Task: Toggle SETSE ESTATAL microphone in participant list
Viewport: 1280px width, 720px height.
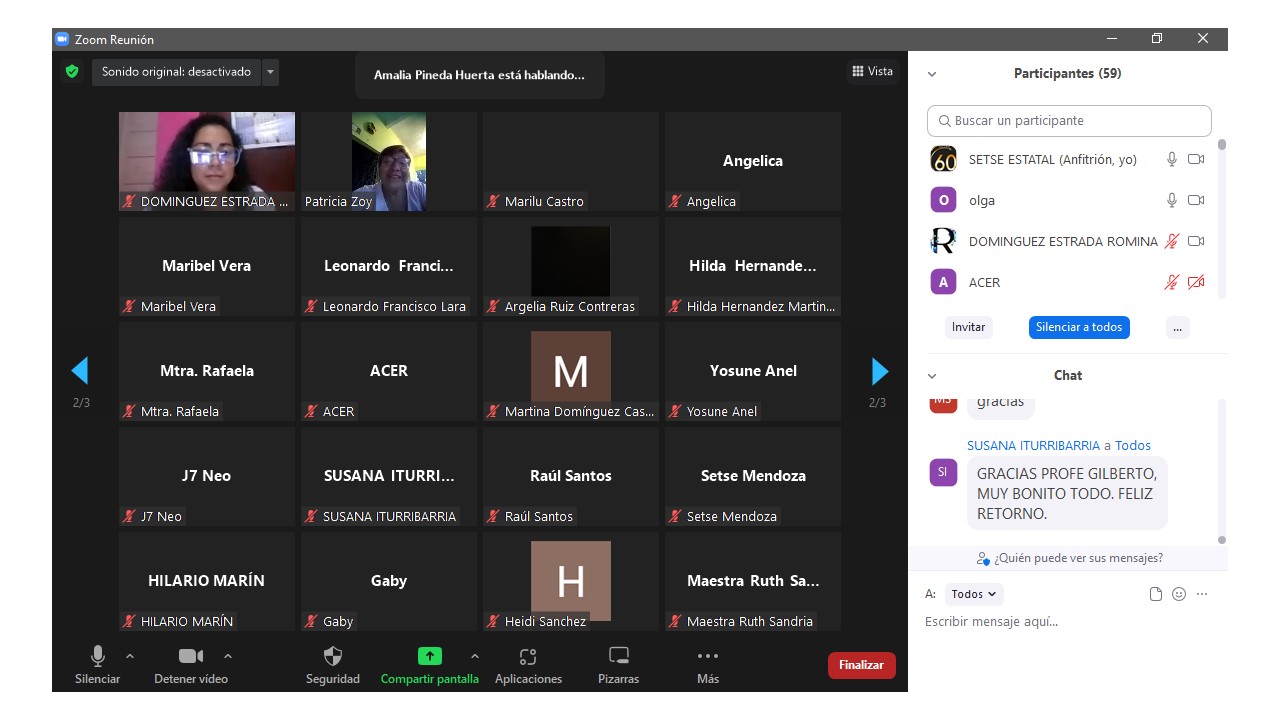Action: click(x=1172, y=159)
